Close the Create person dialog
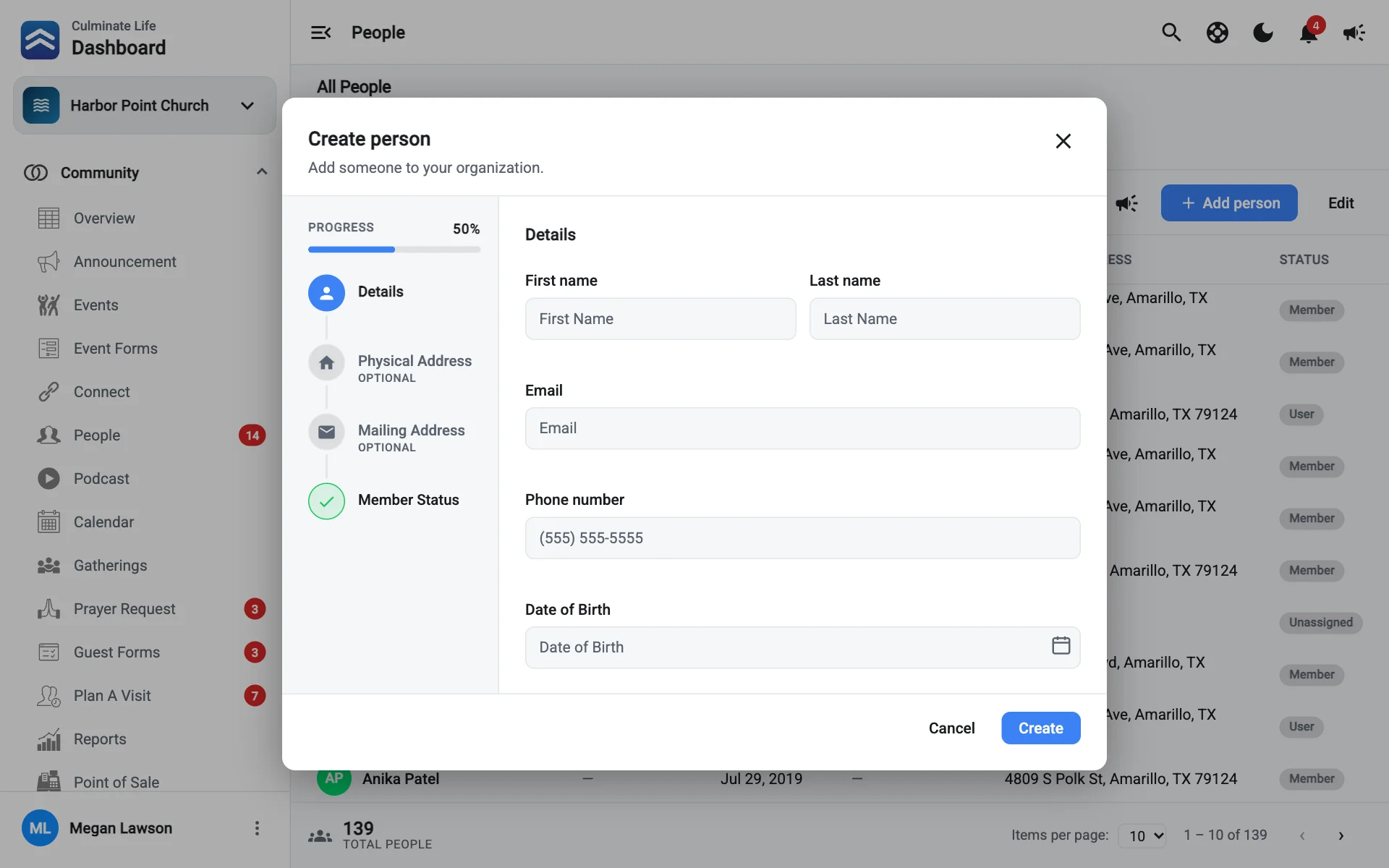Screen dimensions: 1389x868 [x=1063, y=141]
